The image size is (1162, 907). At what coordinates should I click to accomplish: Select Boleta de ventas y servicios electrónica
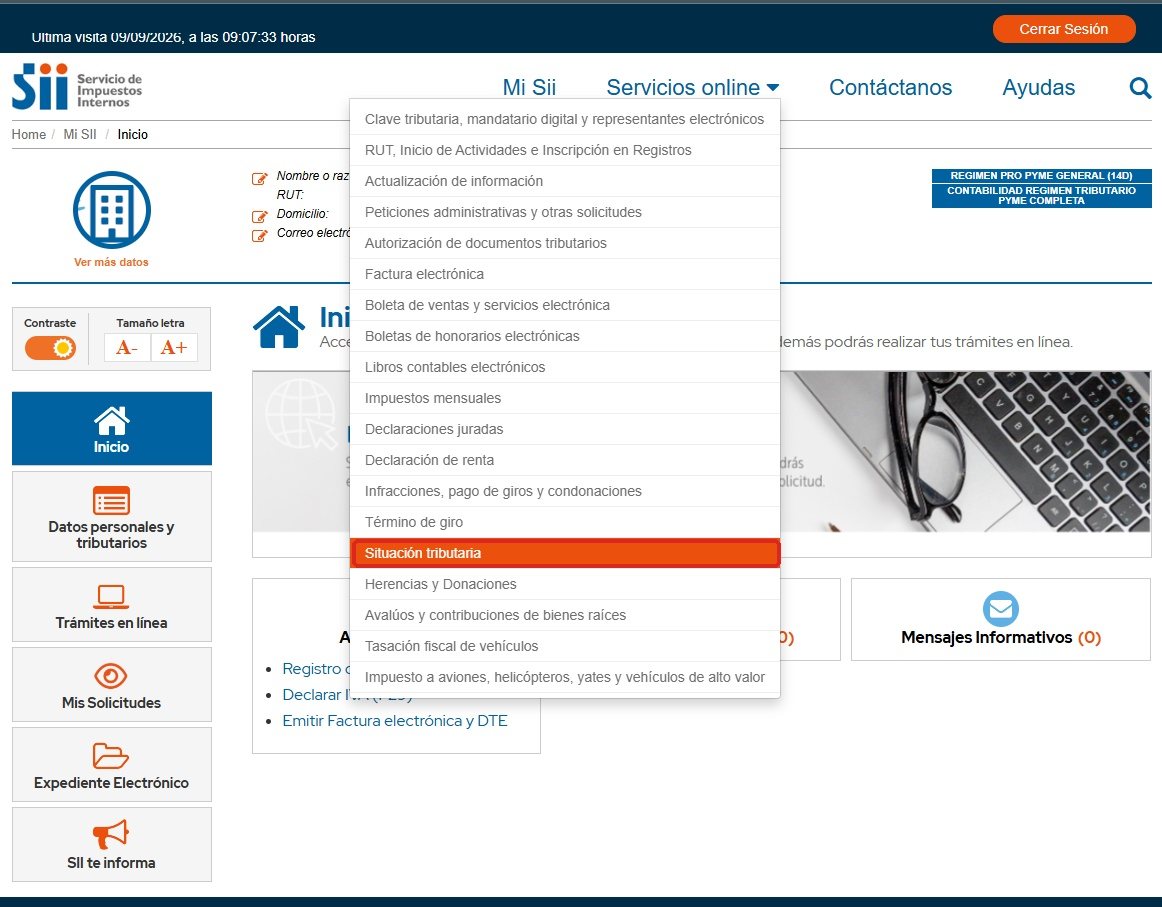click(565, 306)
